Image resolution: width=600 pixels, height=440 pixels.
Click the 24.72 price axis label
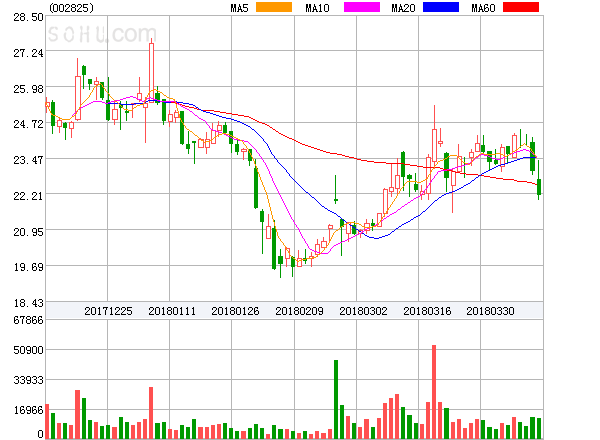pyautogui.click(x=28, y=124)
